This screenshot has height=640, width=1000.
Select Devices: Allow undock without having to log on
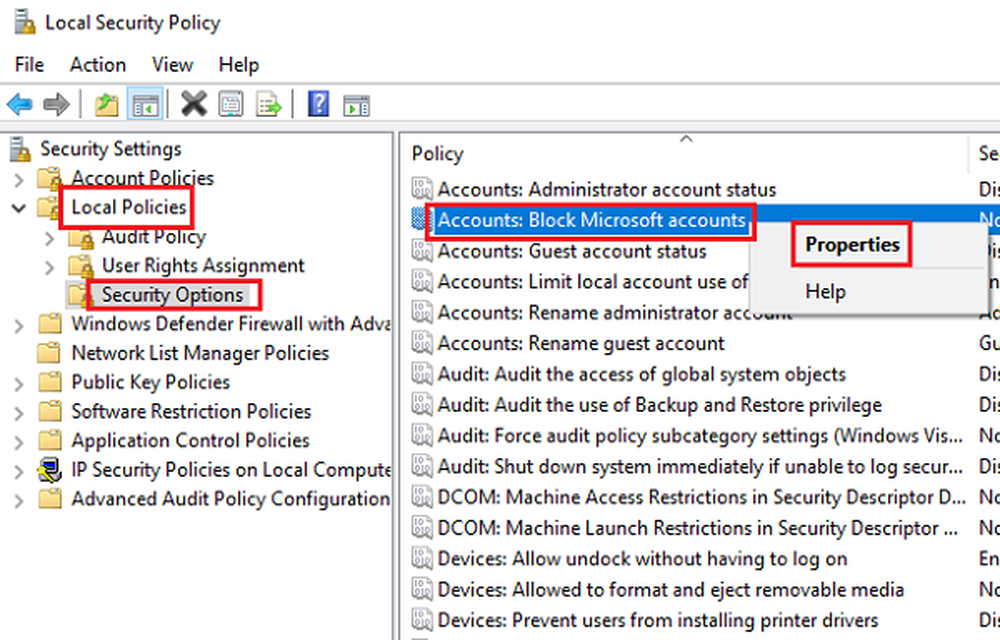click(642, 559)
